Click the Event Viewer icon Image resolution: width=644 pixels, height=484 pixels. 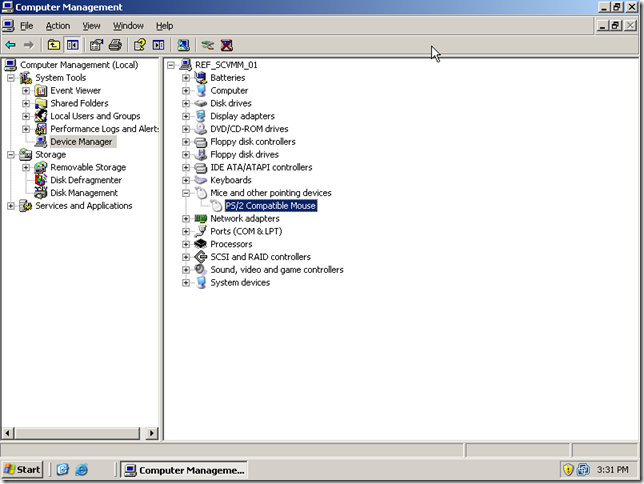41,90
